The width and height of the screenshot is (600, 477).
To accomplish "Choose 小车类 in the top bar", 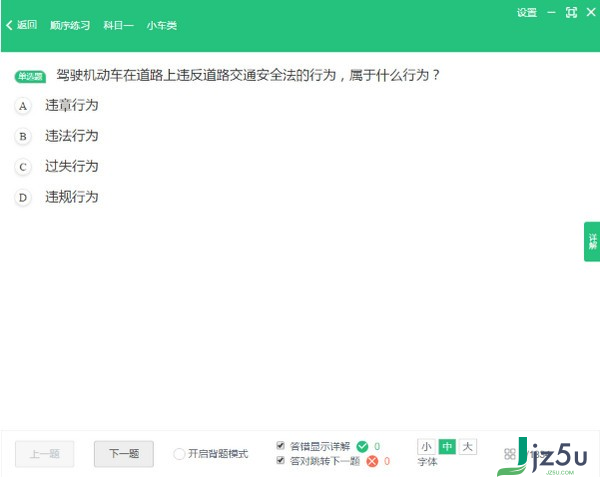I will pyautogui.click(x=162, y=25).
